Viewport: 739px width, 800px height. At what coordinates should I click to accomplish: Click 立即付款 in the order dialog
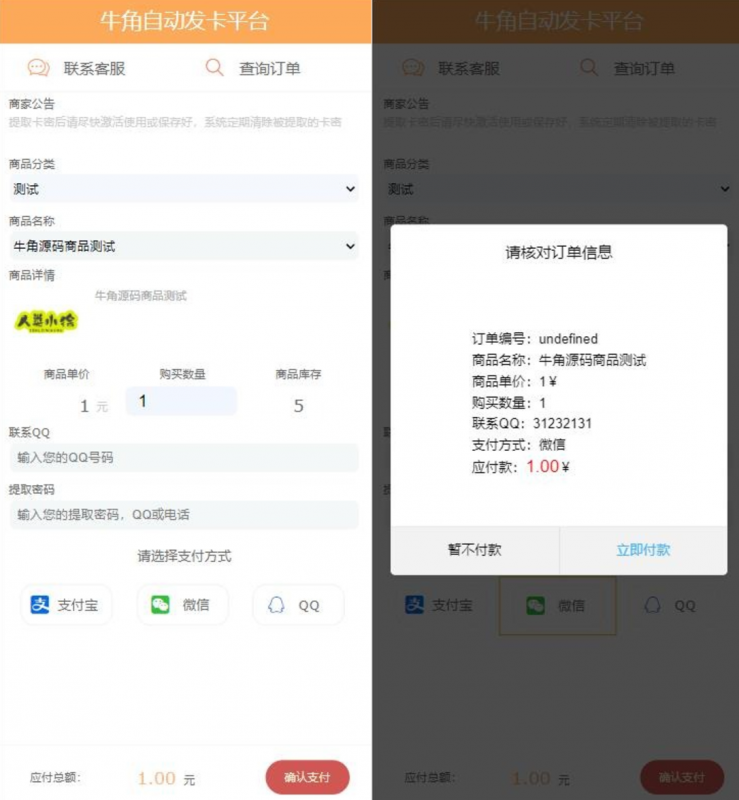[643, 550]
